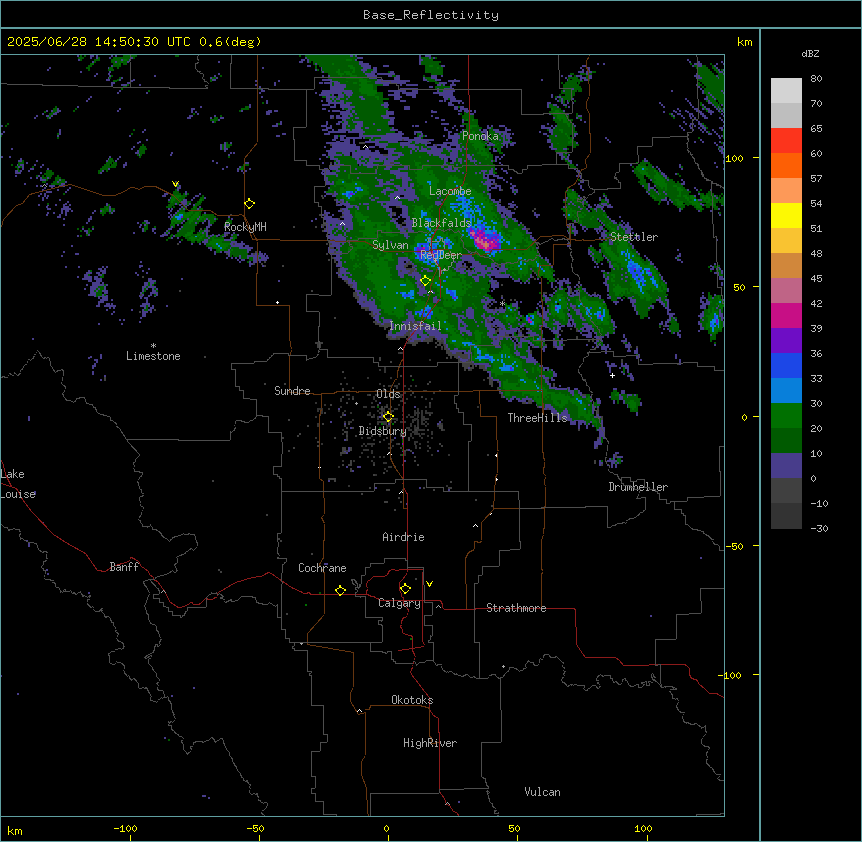Click the Okotoks label
Screen dimensions: 862x842
[x=412, y=700]
